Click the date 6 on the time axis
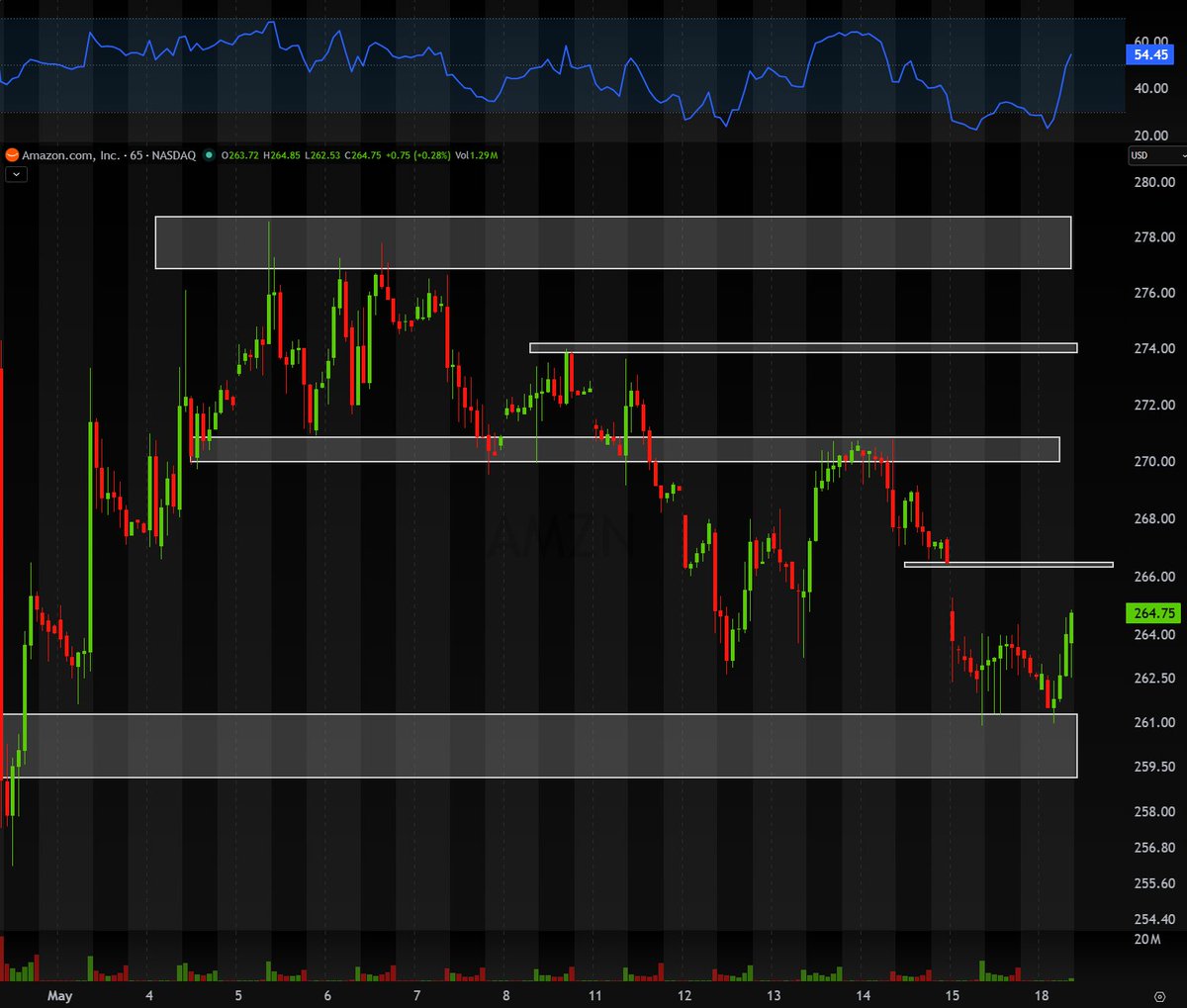 coord(327,996)
